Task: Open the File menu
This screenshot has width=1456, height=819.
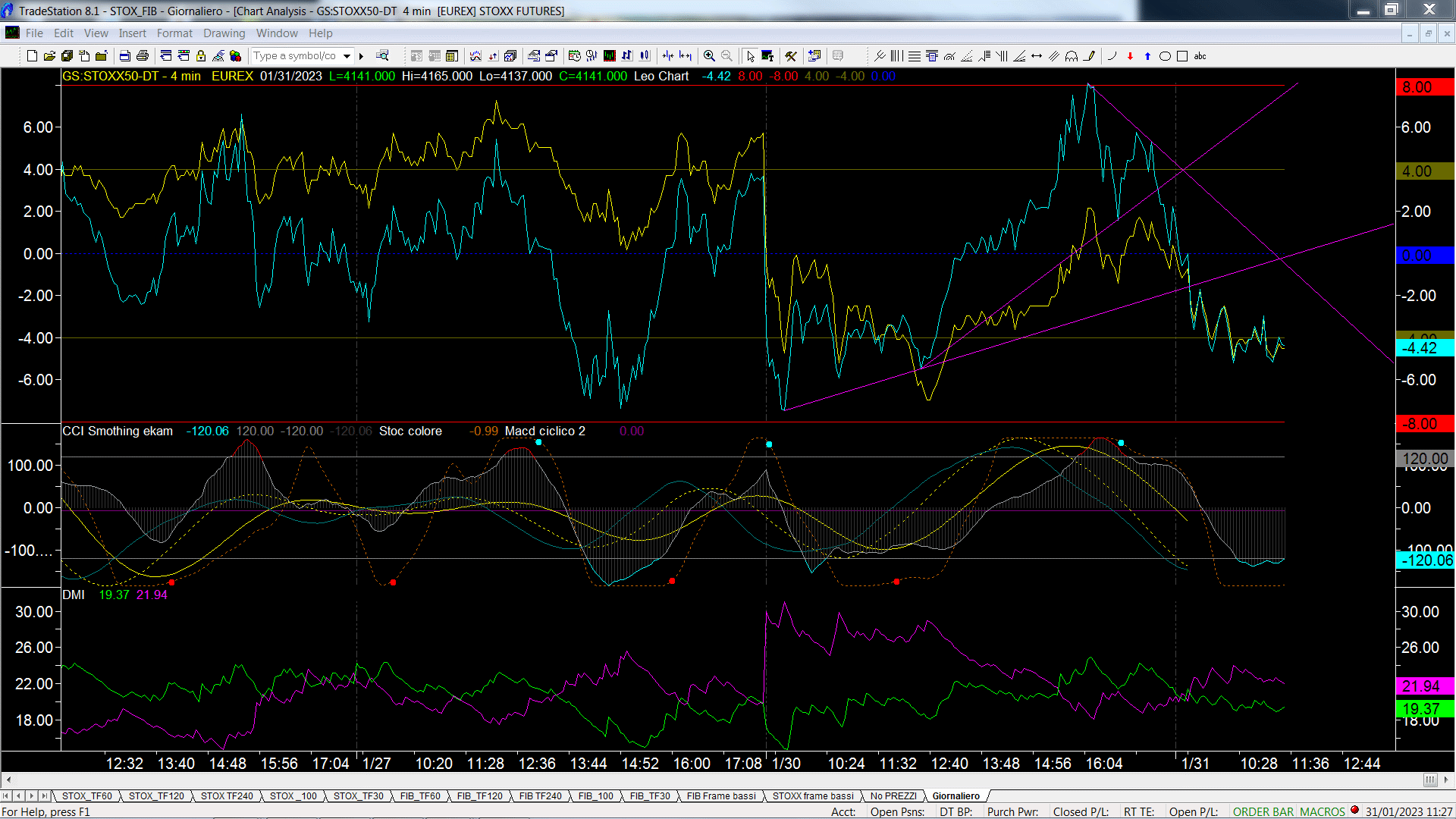Action: (x=34, y=33)
